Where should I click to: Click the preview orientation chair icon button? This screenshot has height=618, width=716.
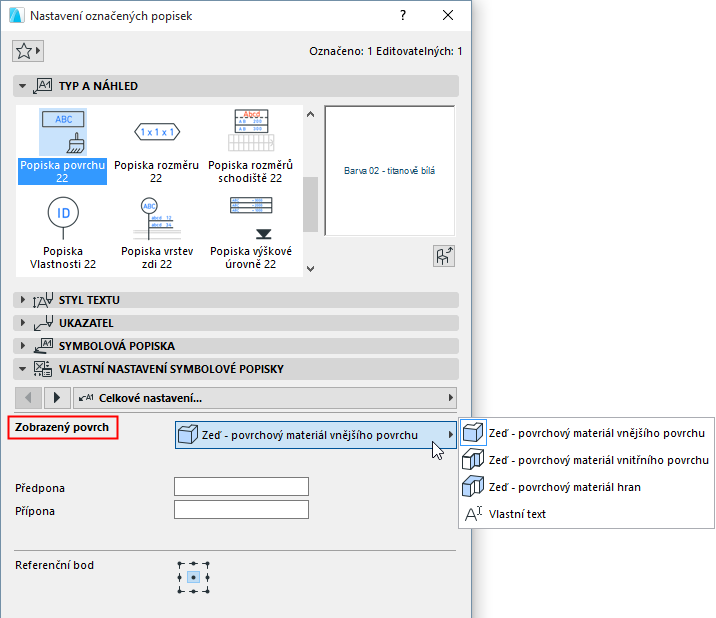(x=444, y=256)
